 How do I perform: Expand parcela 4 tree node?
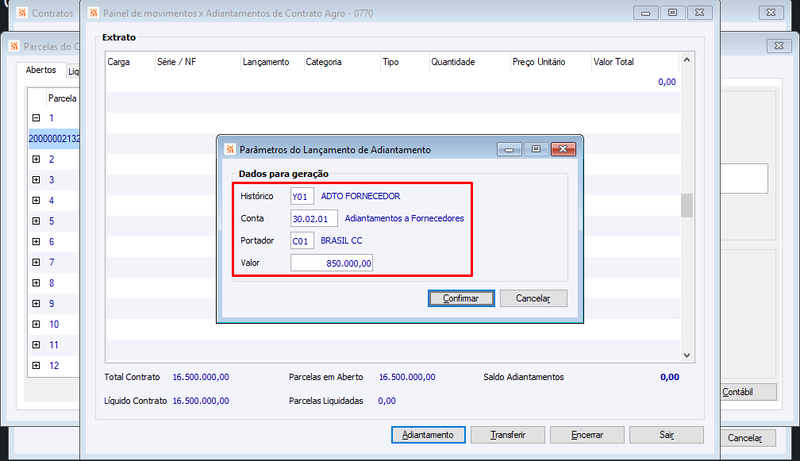(x=36, y=200)
